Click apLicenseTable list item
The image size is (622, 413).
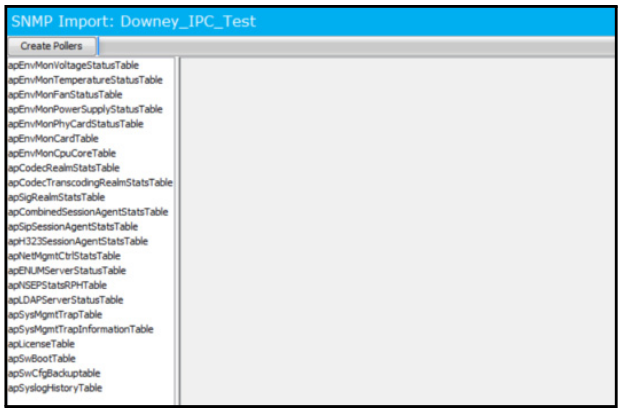(x=41, y=344)
